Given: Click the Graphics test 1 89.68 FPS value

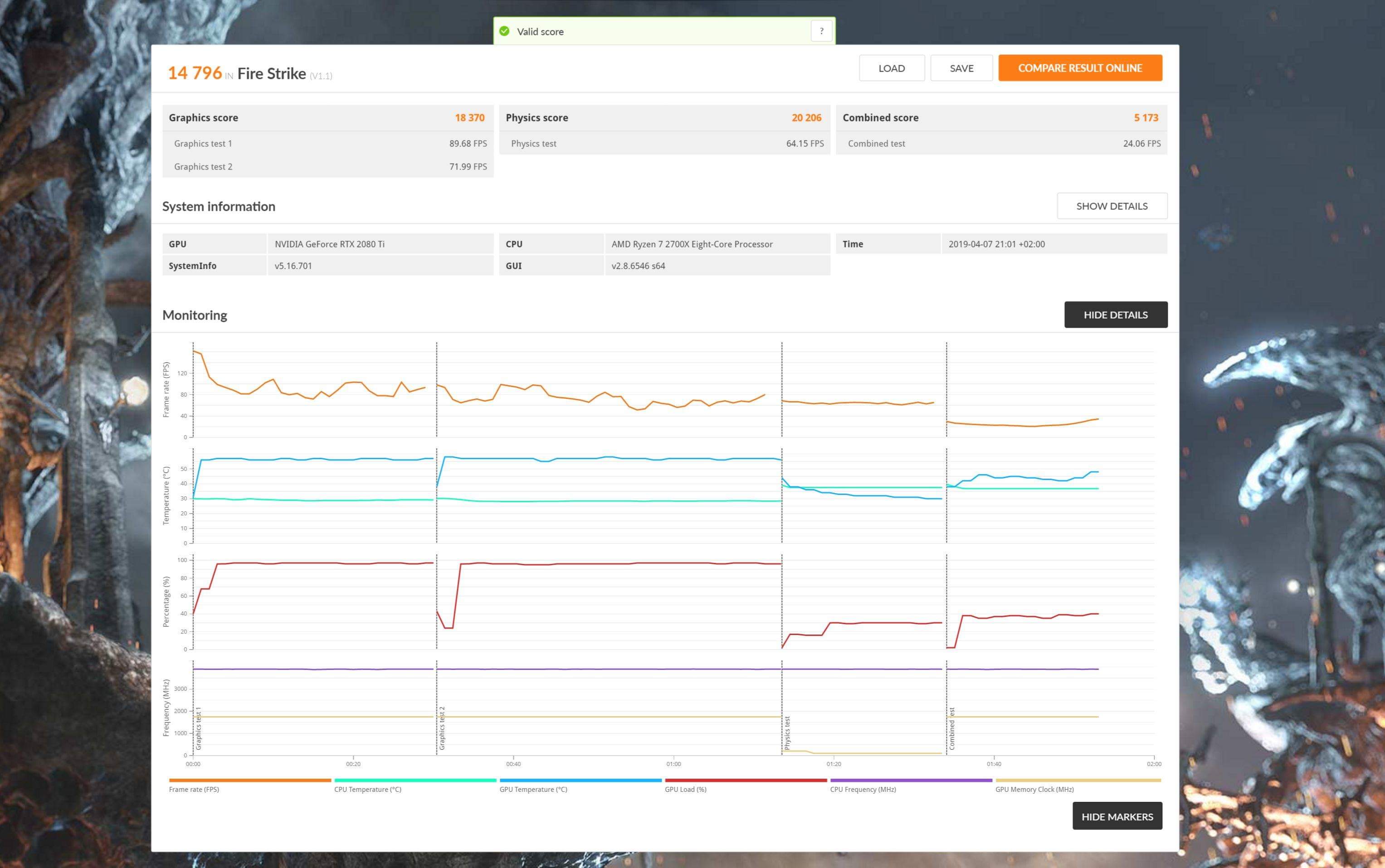Looking at the screenshot, I should click(468, 144).
